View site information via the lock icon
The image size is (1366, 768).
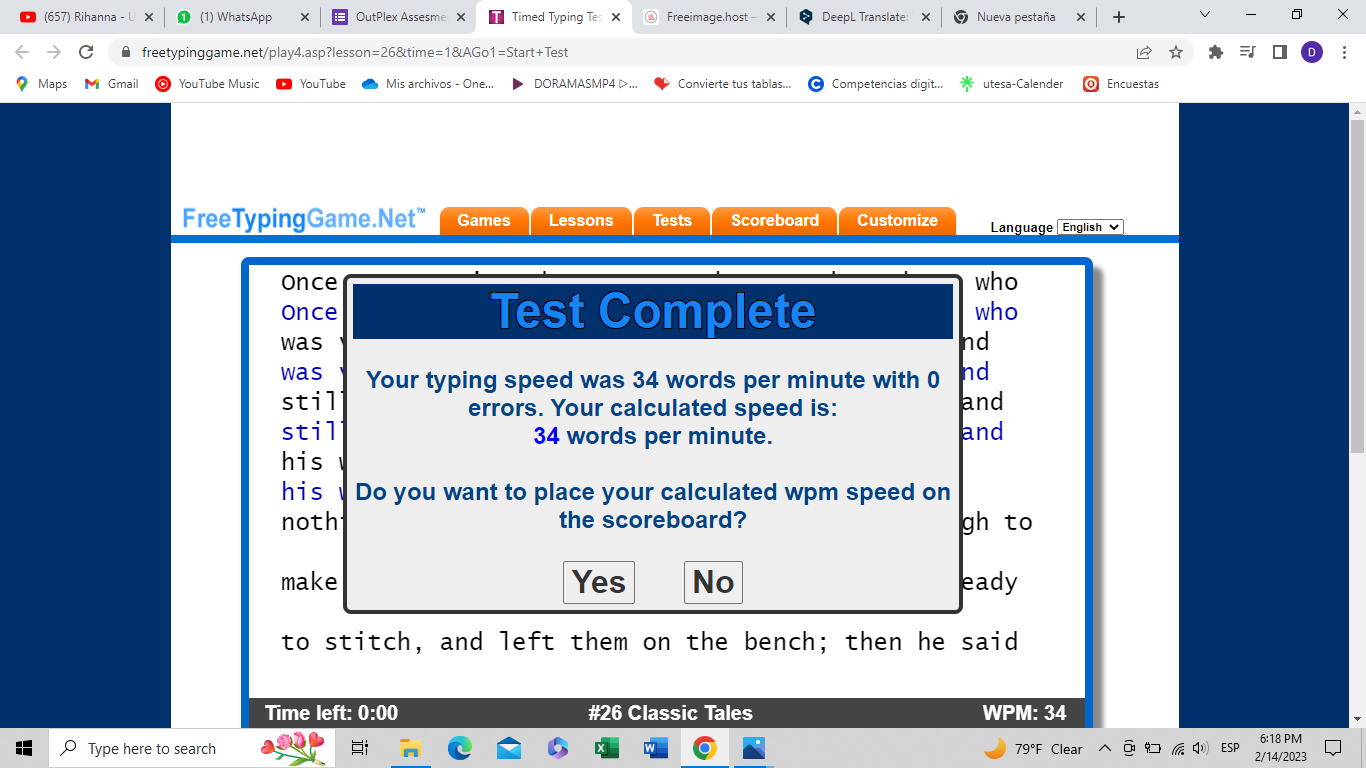(126, 52)
